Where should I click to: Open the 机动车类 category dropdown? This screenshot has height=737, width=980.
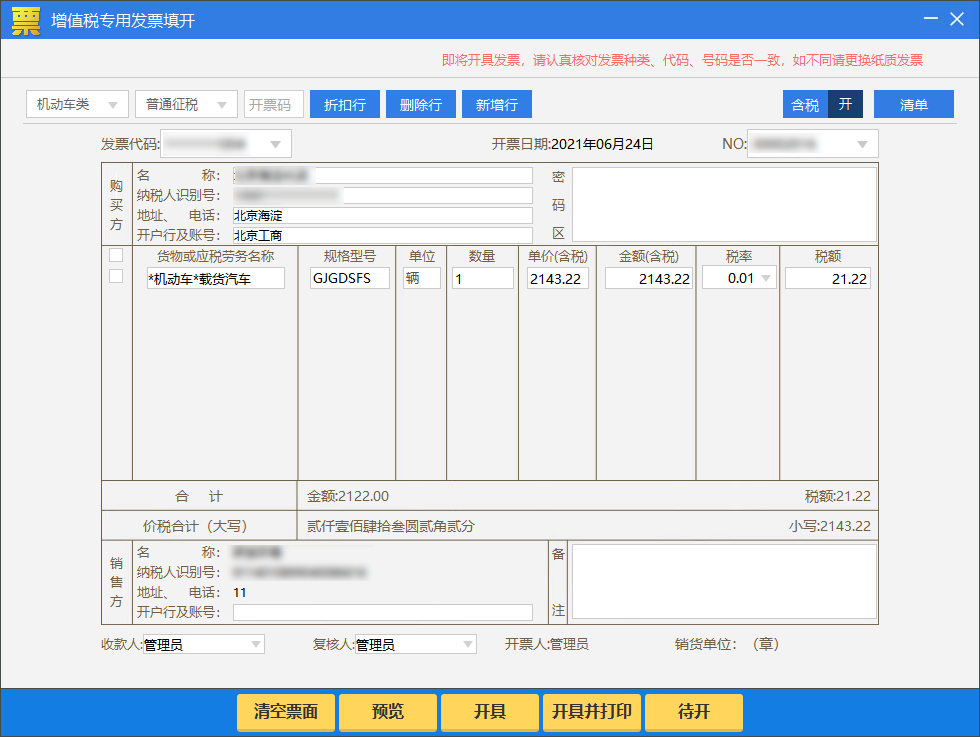pos(77,105)
